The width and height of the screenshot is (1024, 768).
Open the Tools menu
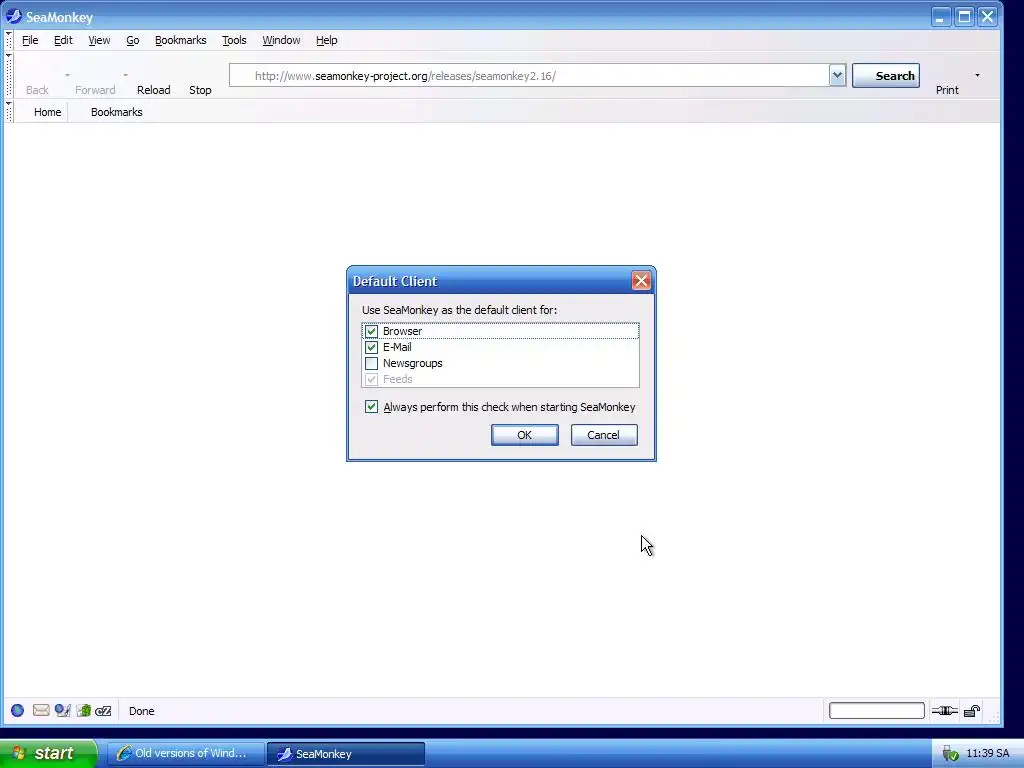click(234, 40)
